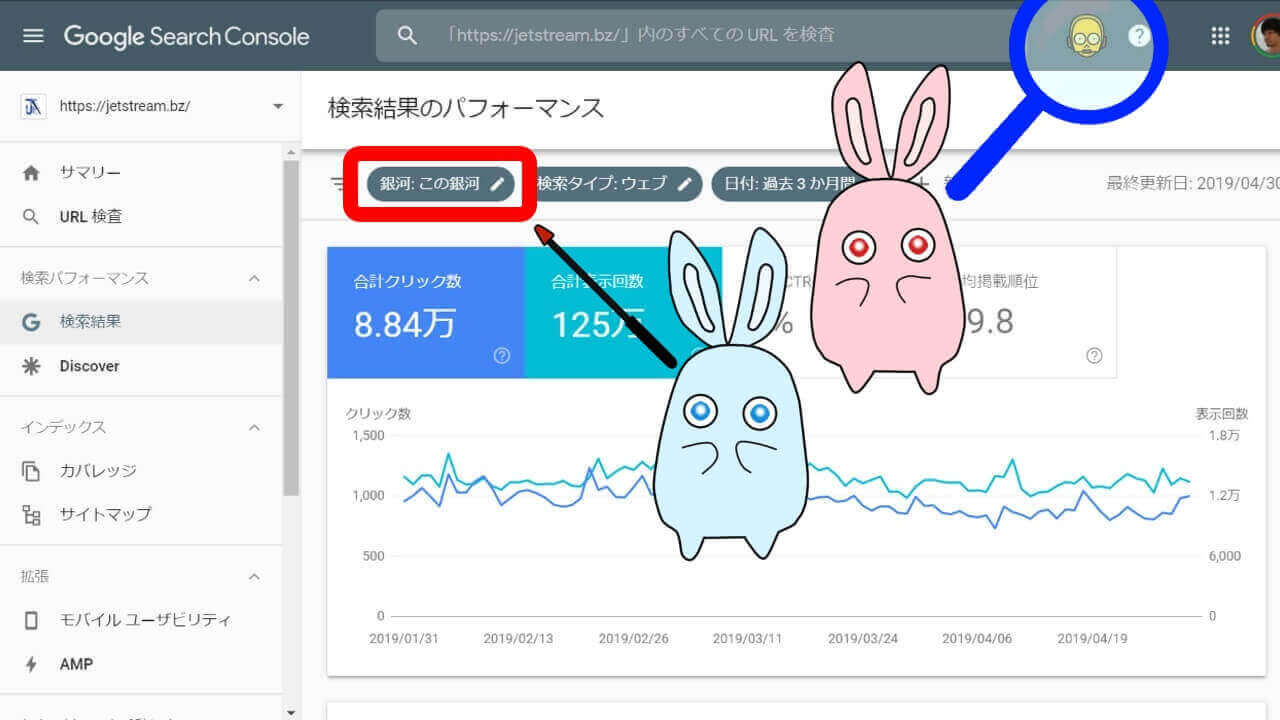1280x720 pixels.
Task: Click the yellow face icon in the header
Action: (x=1082, y=37)
